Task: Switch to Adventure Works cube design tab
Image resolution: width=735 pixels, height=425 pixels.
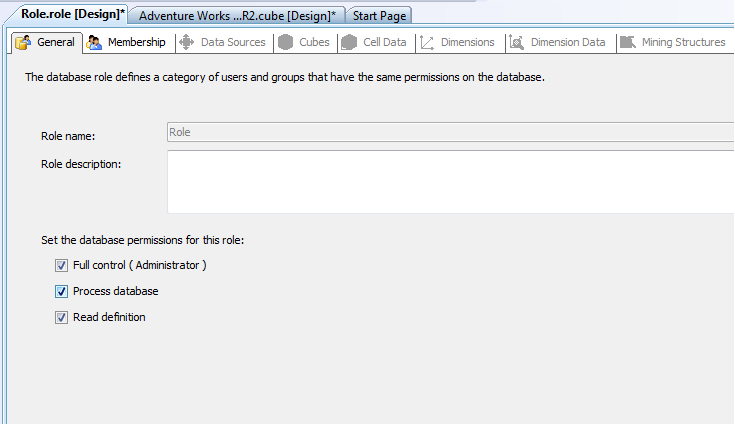Action: [x=237, y=15]
